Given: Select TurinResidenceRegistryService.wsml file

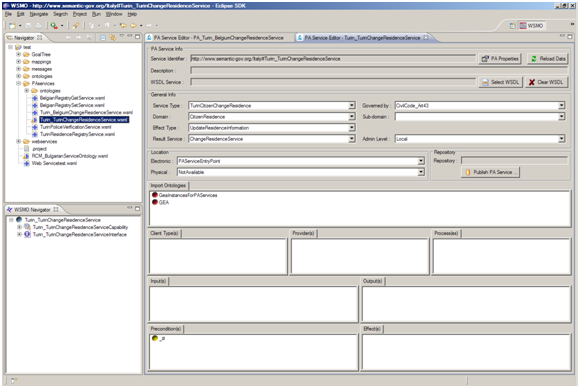Looking at the screenshot, I should [77, 134].
